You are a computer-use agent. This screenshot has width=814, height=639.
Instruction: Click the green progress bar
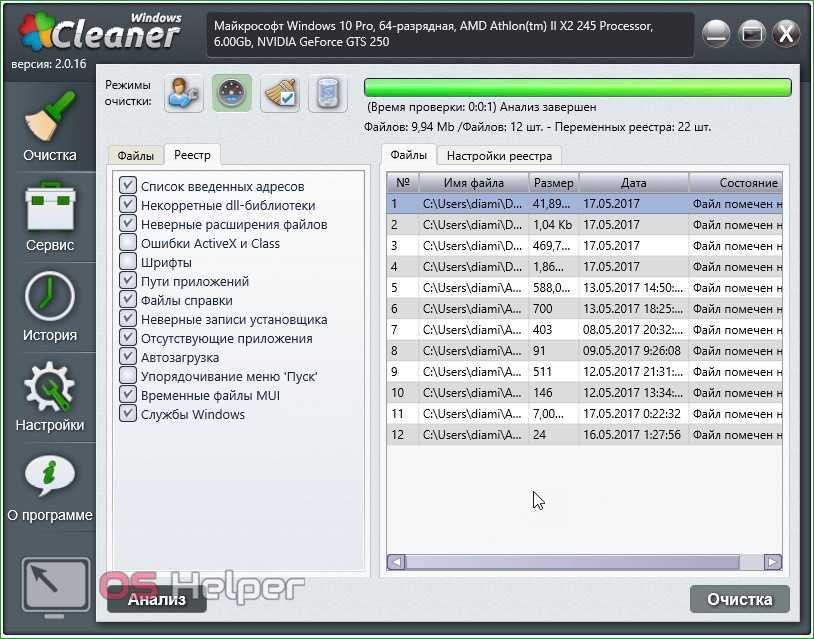[x=578, y=87]
